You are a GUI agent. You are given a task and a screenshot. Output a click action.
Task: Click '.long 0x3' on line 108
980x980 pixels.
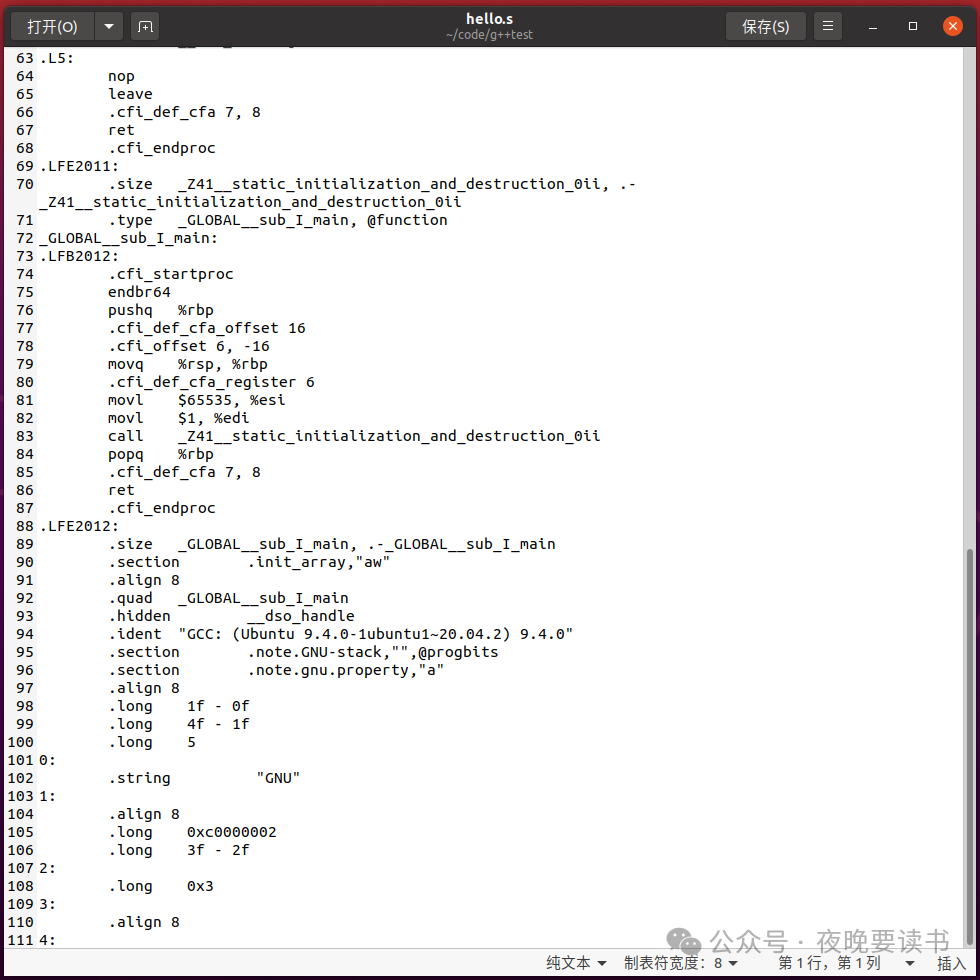pyautogui.click(x=161, y=886)
